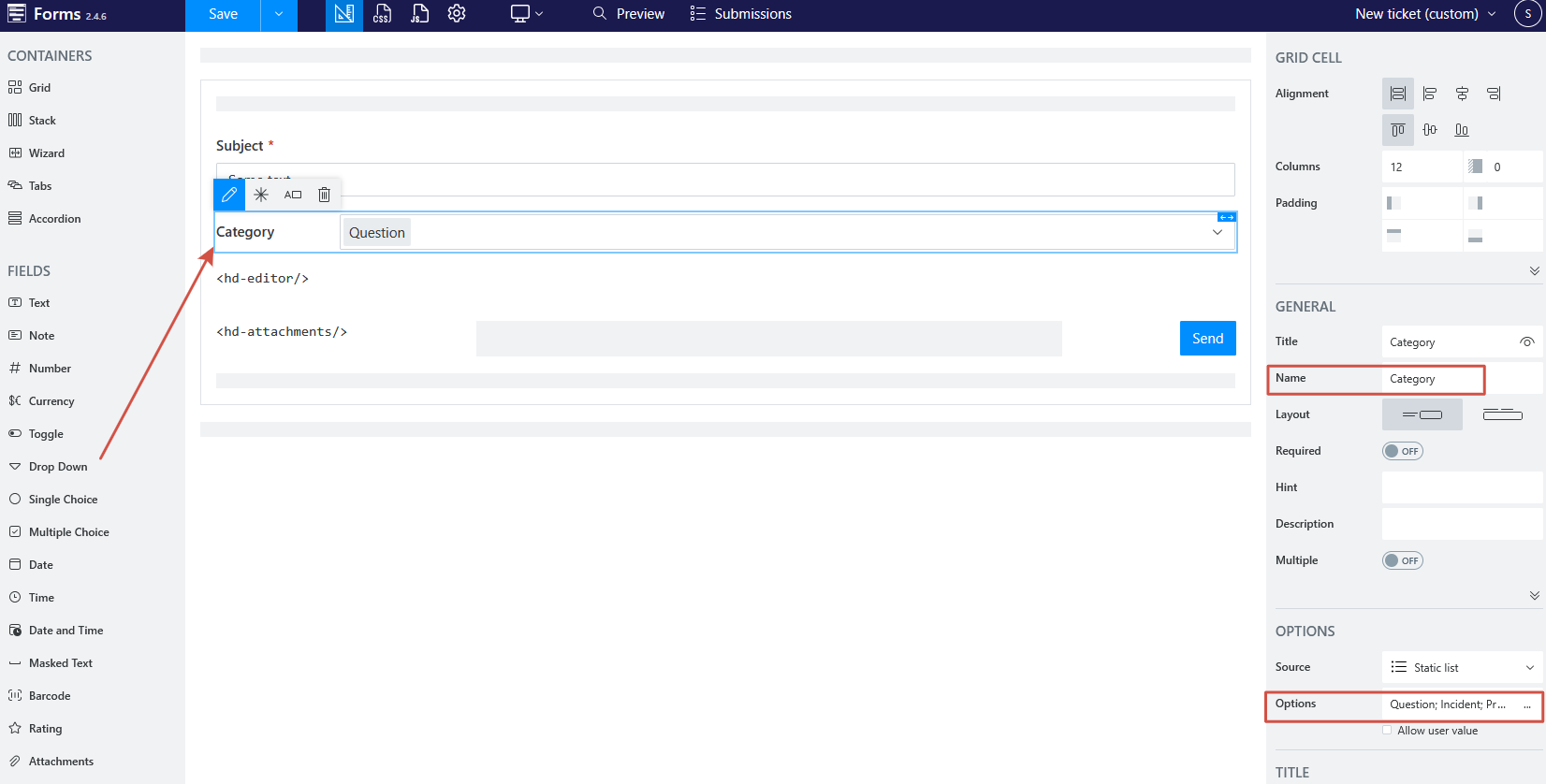
Task: Click the Name input field
Action: pos(1432,379)
